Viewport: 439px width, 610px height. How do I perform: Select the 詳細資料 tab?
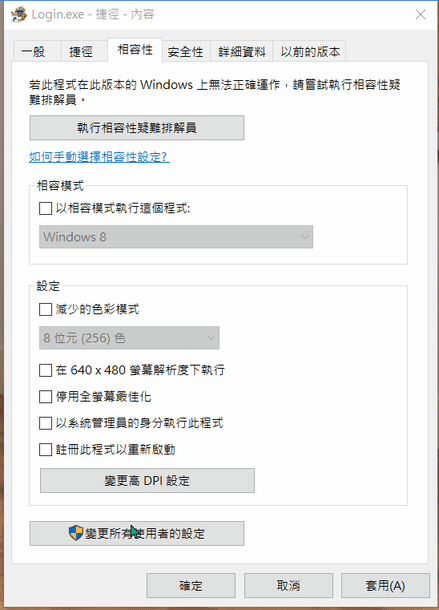(x=241, y=51)
